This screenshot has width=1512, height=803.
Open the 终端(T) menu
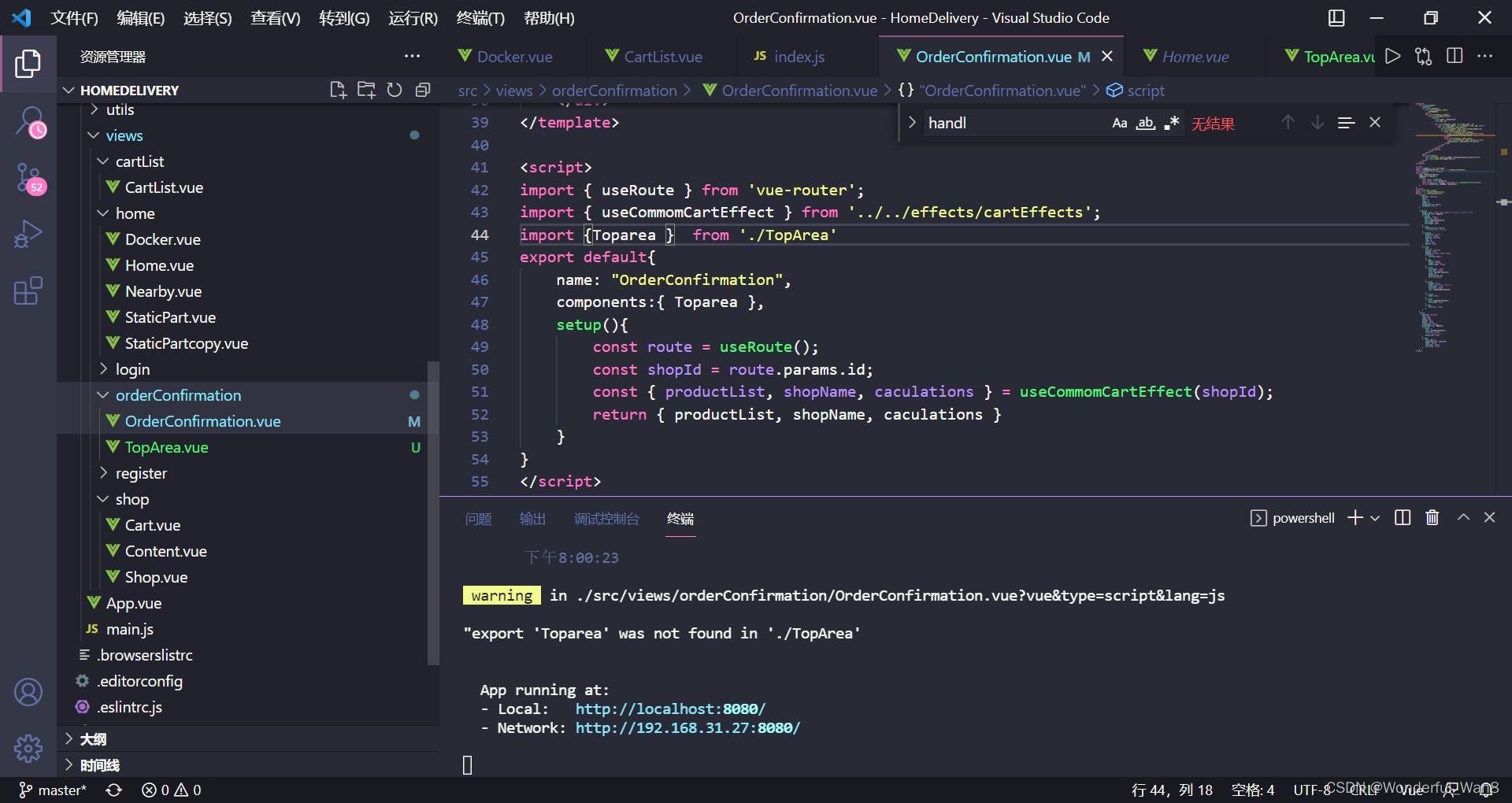[480, 18]
